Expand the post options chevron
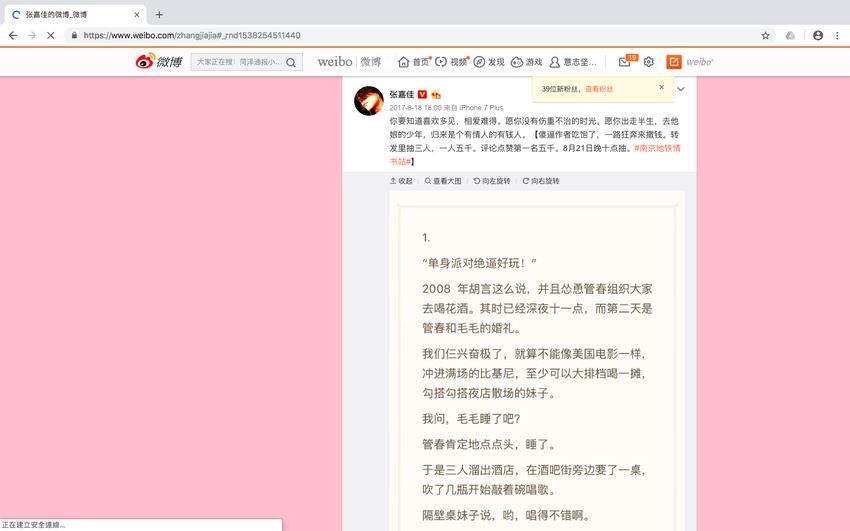The height and width of the screenshot is (531, 850). (681, 89)
